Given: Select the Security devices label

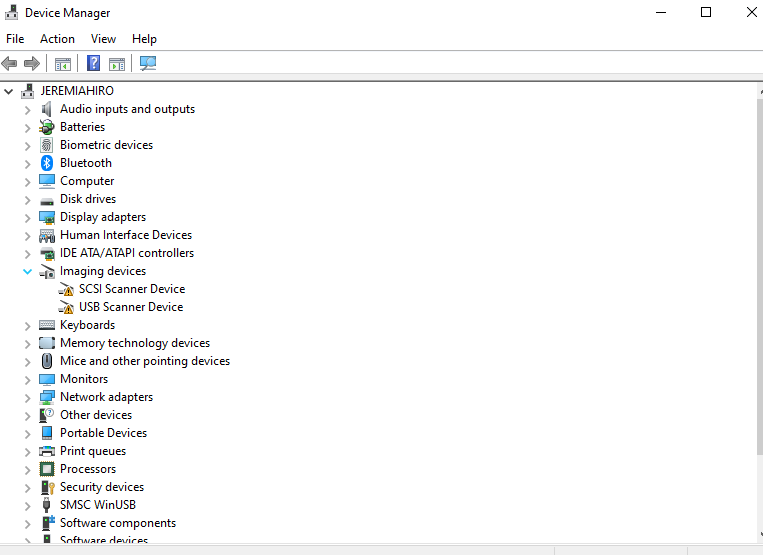Looking at the screenshot, I should point(102,487).
